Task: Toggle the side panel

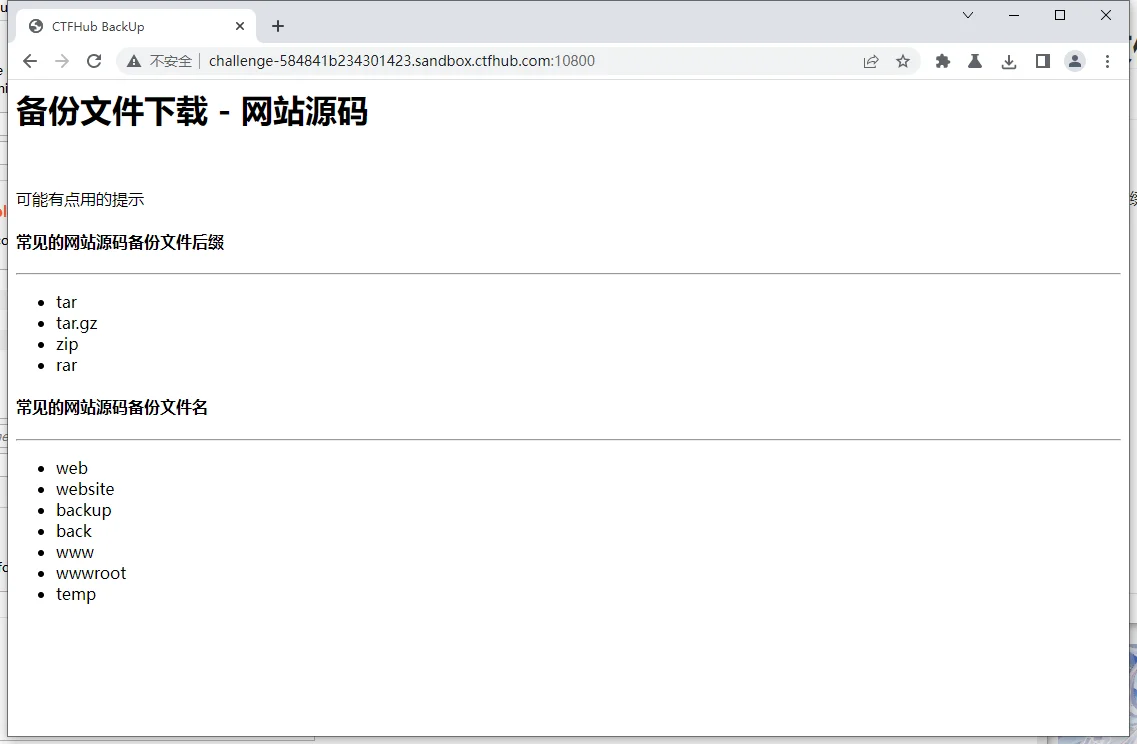Action: click(x=1042, y=61)
